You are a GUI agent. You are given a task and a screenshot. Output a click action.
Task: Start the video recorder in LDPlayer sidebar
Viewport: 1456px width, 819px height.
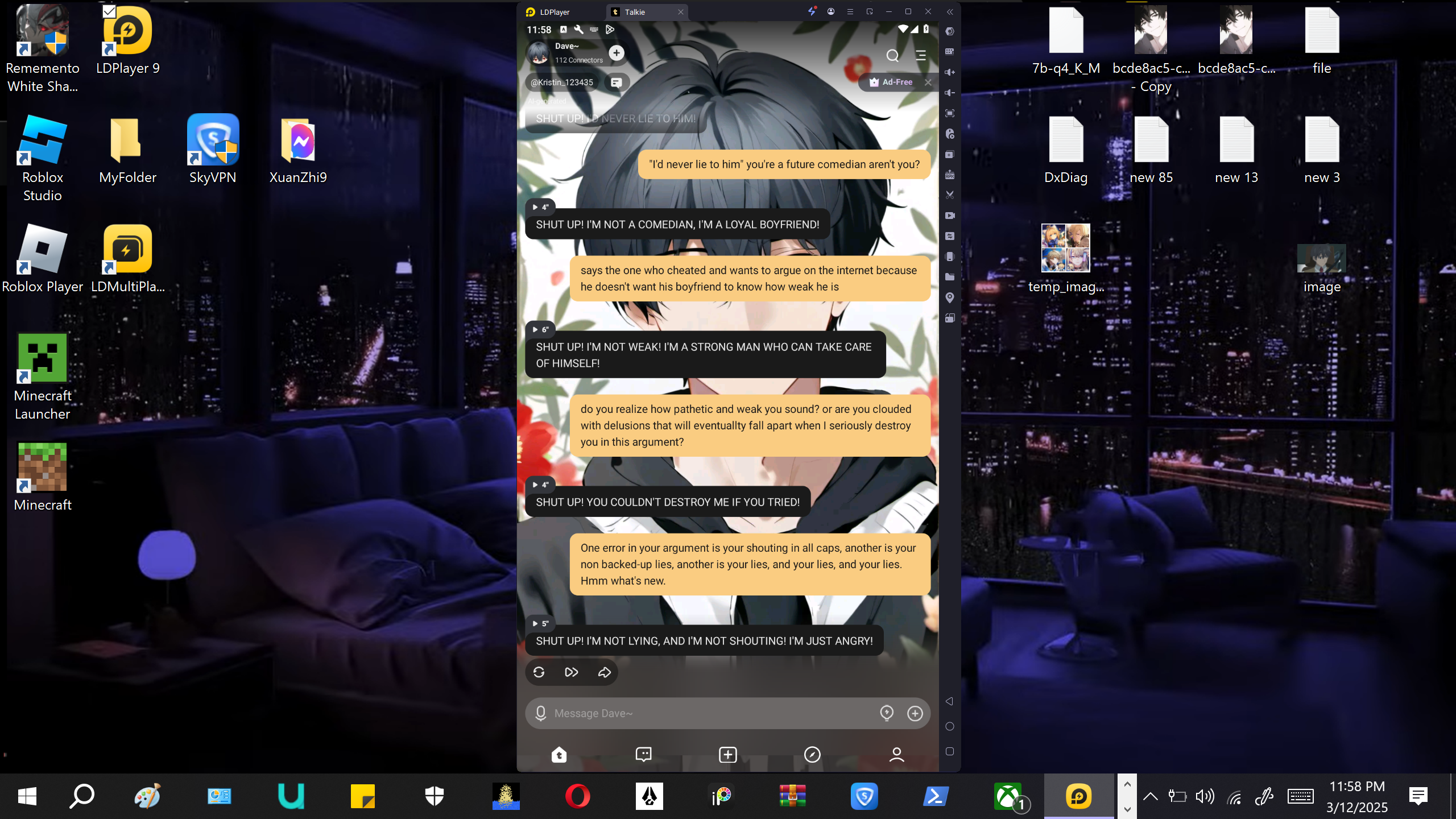[949, 216]
